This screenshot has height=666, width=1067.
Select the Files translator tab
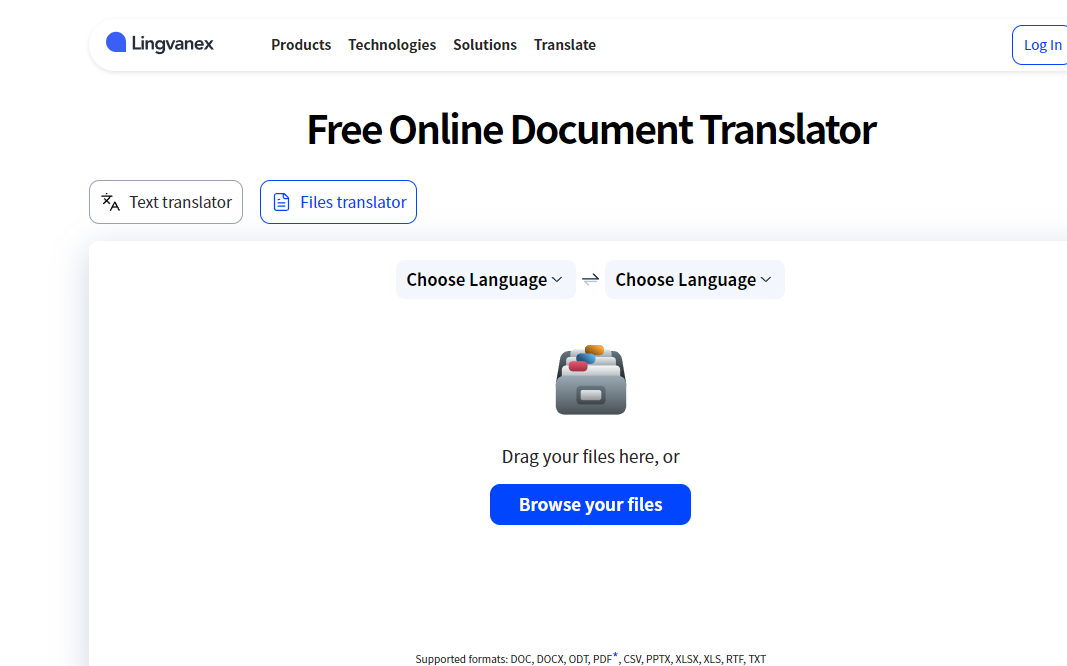(x=353, y=202)
